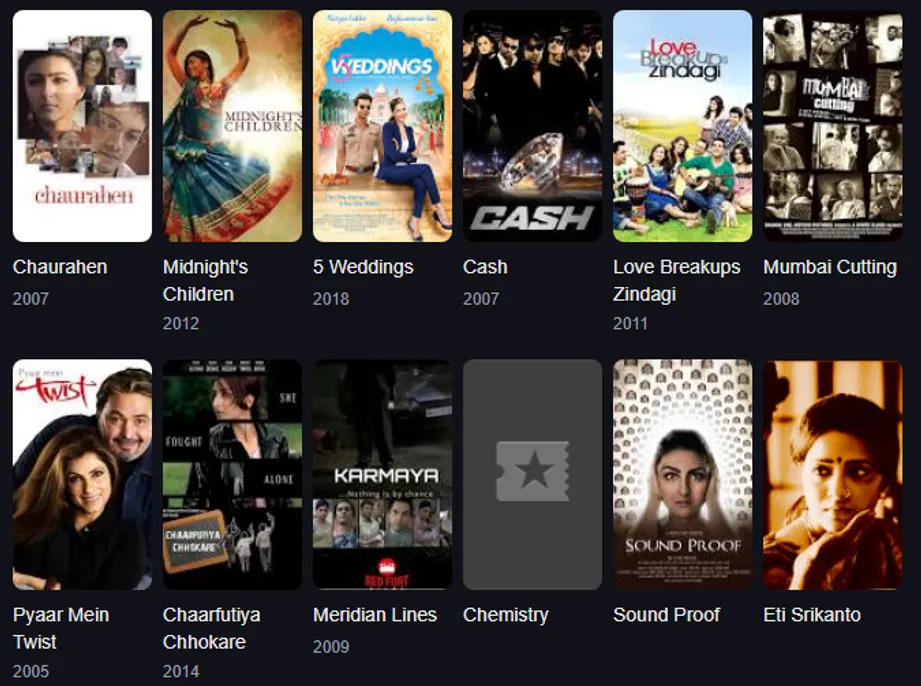Select the Midnight's Children poster

coord(232,126)
